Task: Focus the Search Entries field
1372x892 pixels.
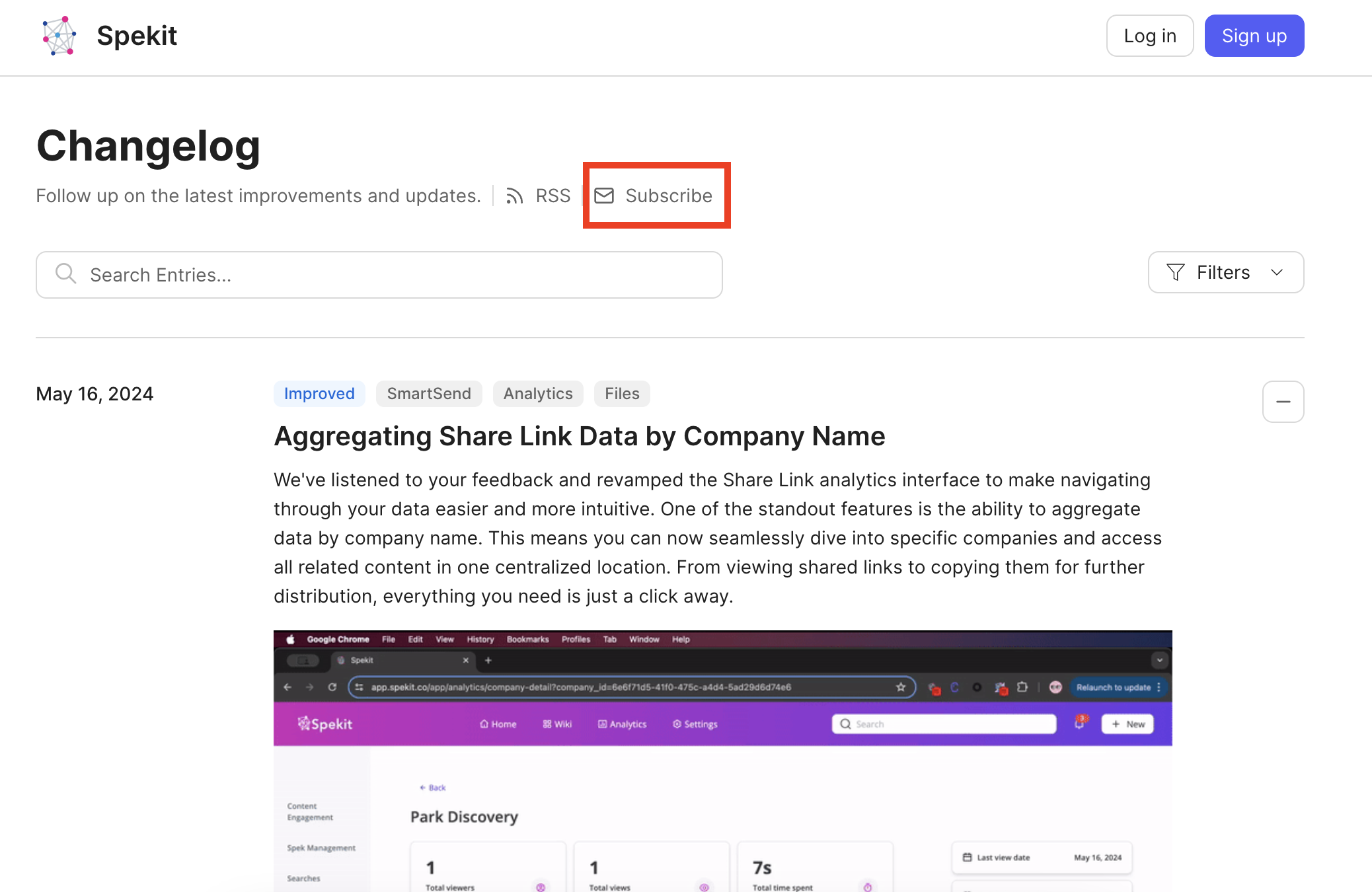Action: tap(379, 275)
